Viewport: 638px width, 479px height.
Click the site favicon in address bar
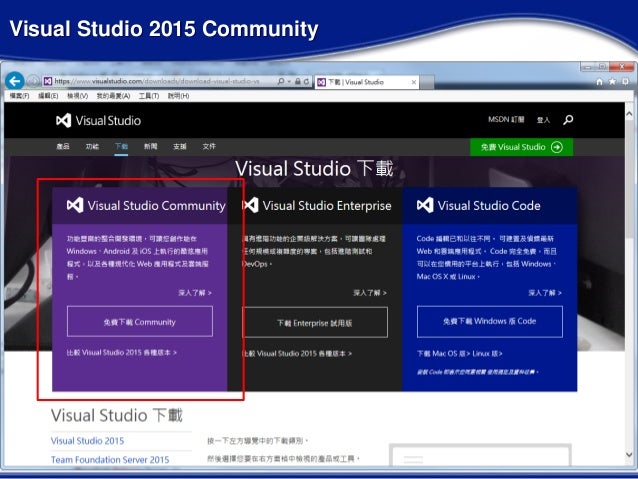click(48, 81)
